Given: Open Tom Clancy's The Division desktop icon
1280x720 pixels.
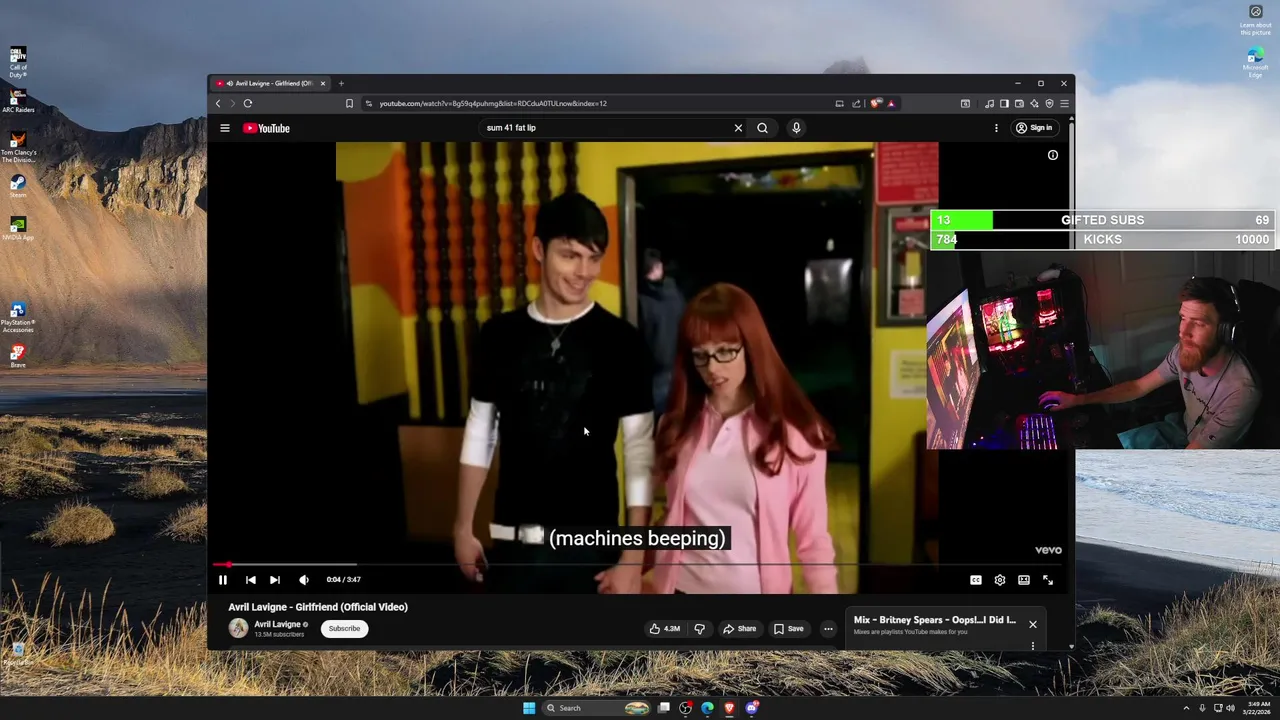Looking at the screenshot, I should click(x=18, y=147).
